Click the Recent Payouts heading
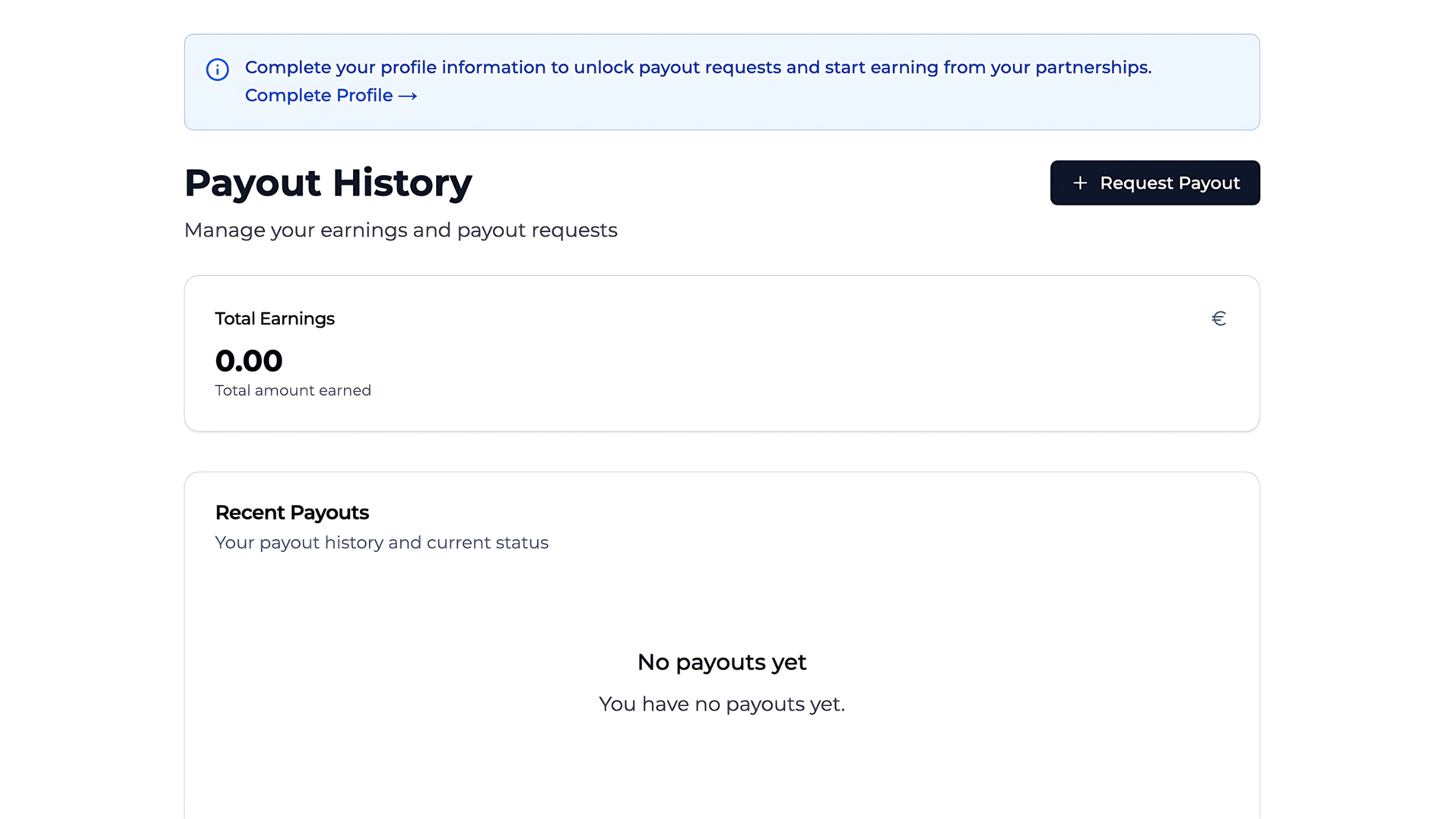The image size is (1456, 819). [292, 512]
